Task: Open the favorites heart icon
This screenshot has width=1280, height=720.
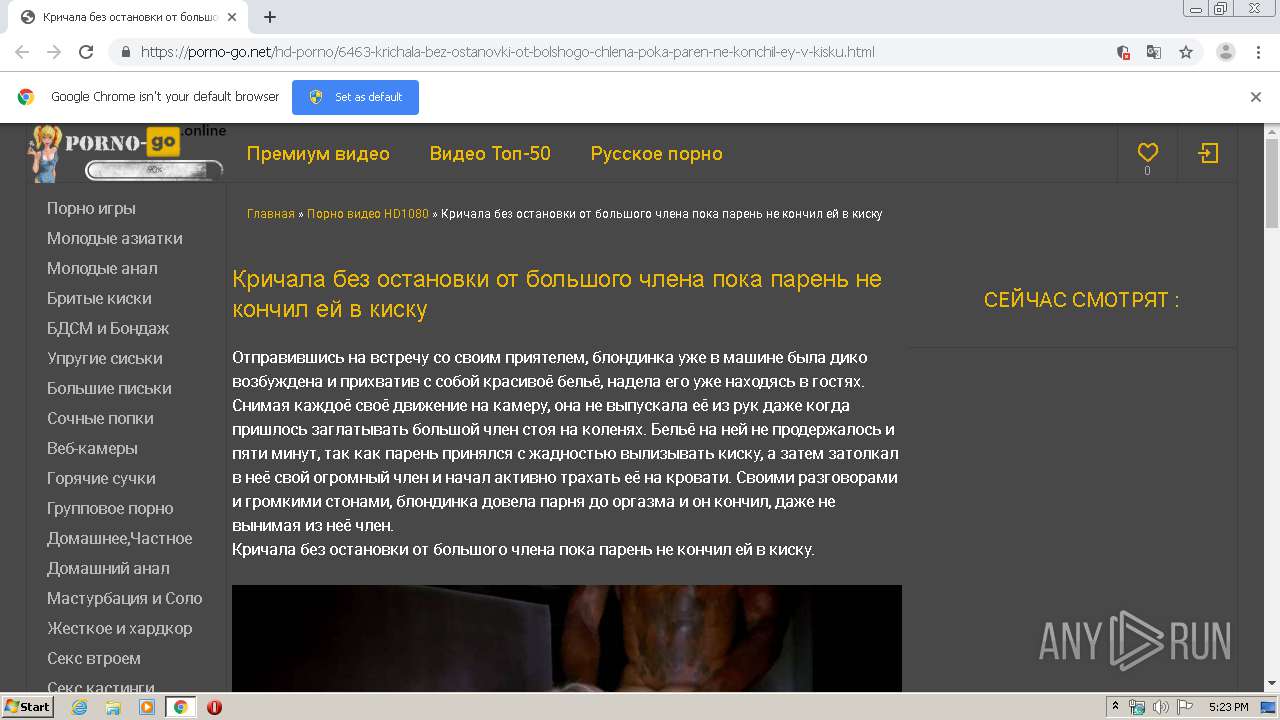Action: click(x=1147, y=153)
